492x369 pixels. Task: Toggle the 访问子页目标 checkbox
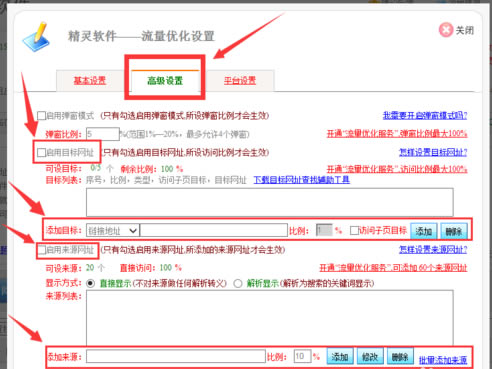(x=354, y=230)
